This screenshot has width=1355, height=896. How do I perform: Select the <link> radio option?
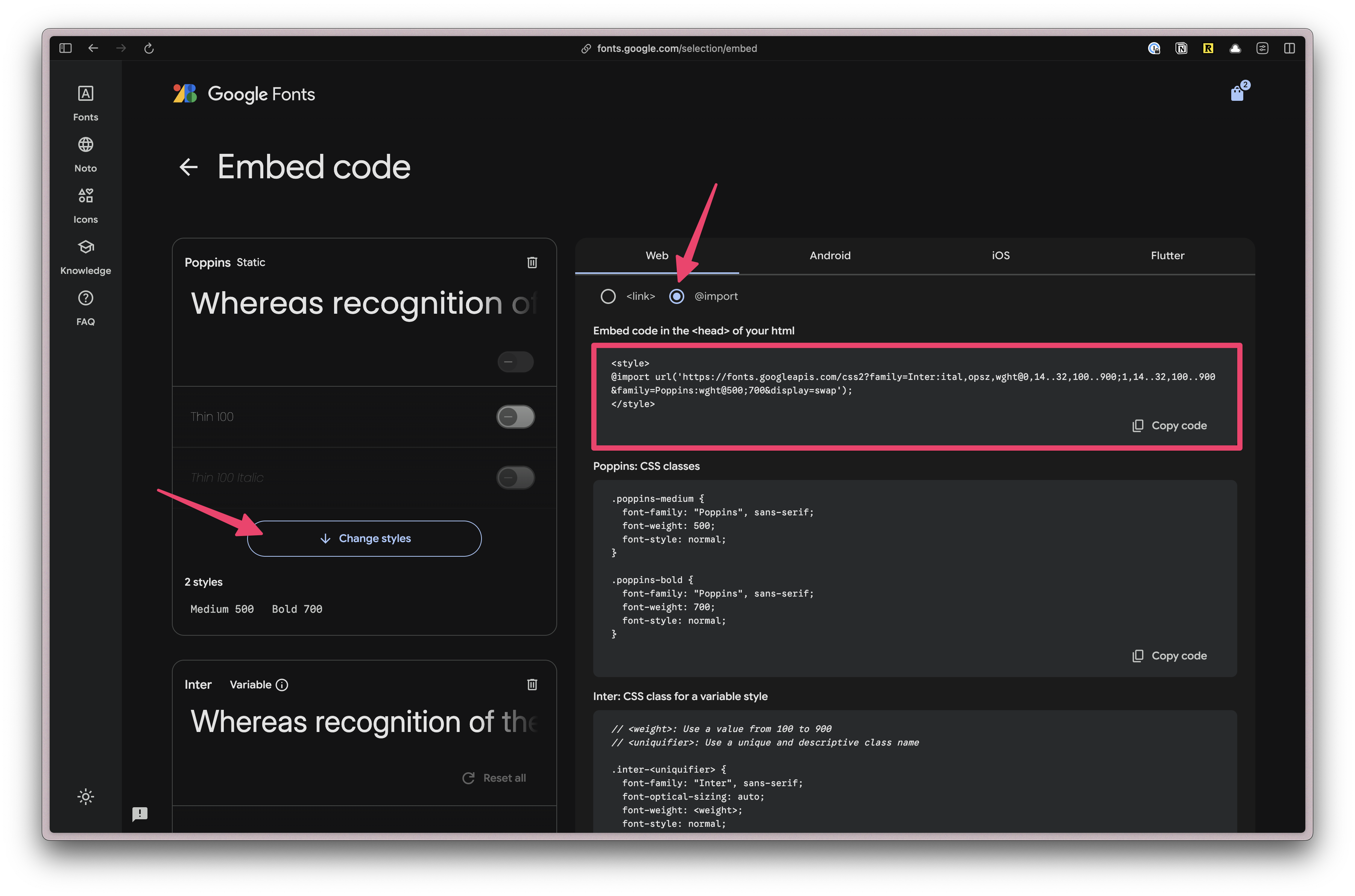tap(608, 296)
